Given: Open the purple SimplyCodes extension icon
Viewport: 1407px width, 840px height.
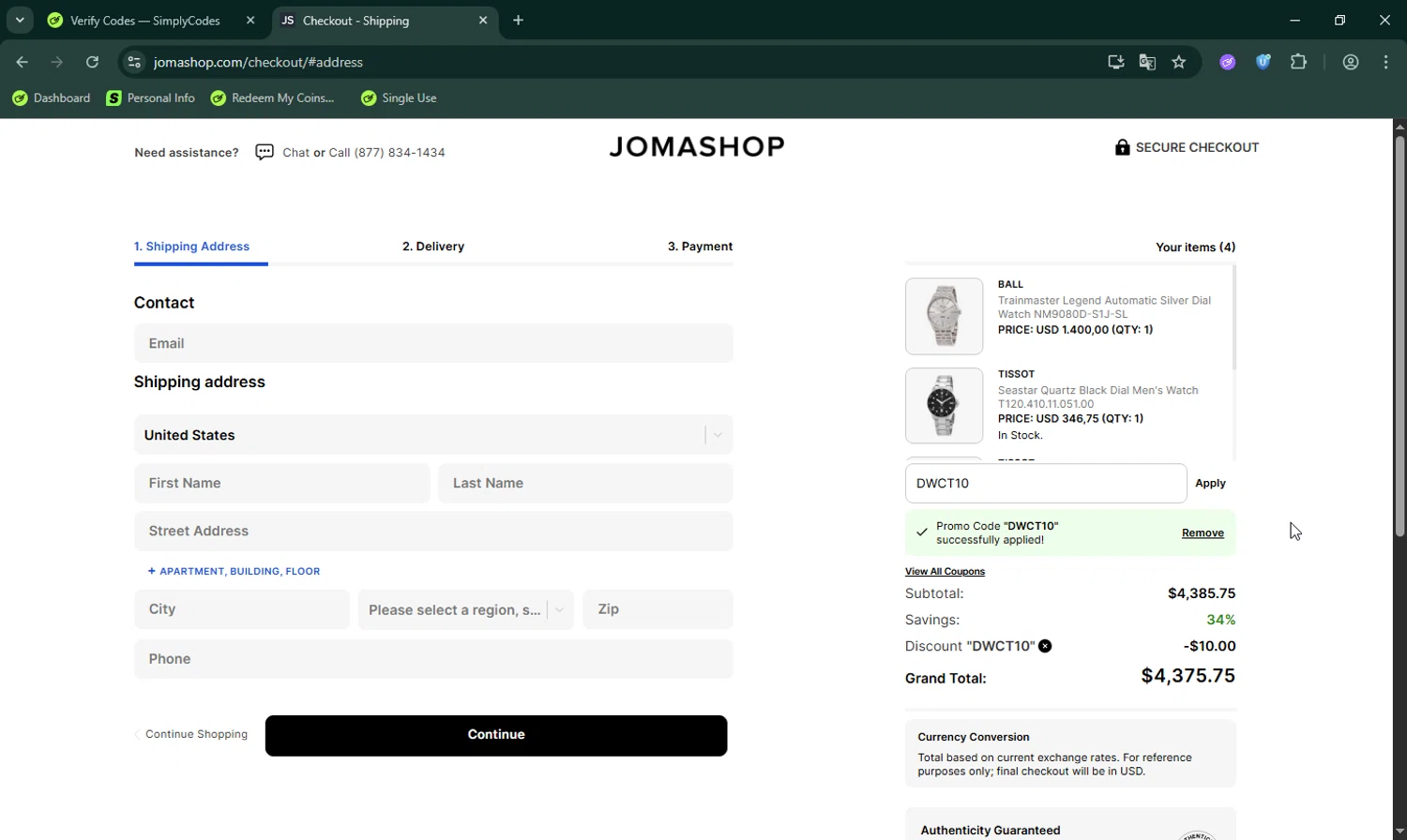Looking at the screenshot, I should tap(1228, 62).
